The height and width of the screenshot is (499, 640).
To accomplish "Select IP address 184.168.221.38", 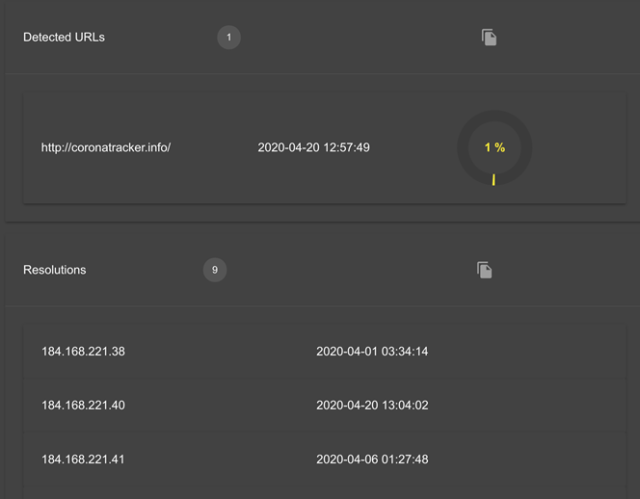I will 83,351.
